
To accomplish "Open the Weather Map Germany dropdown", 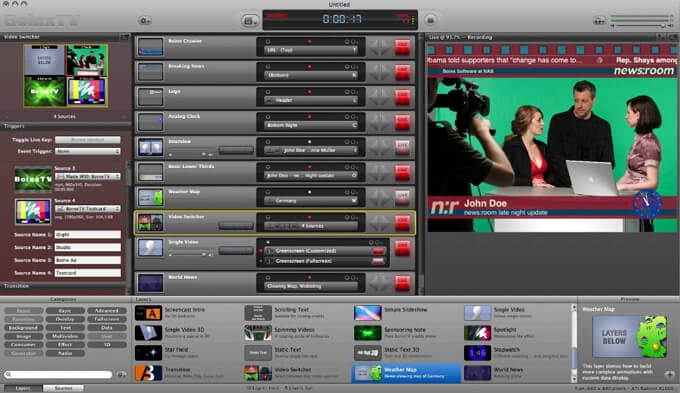I will pyautogui.click(x=311, y=201).
